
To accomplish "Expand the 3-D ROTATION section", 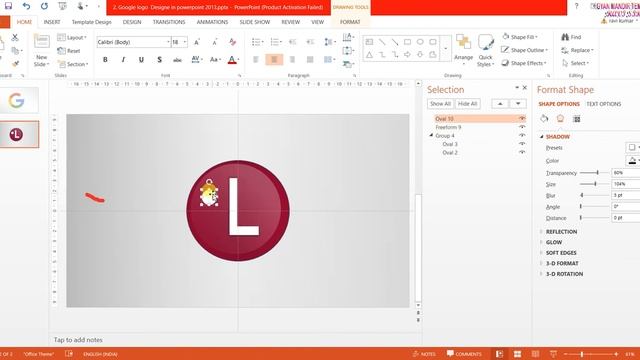I will click(542, 274).
